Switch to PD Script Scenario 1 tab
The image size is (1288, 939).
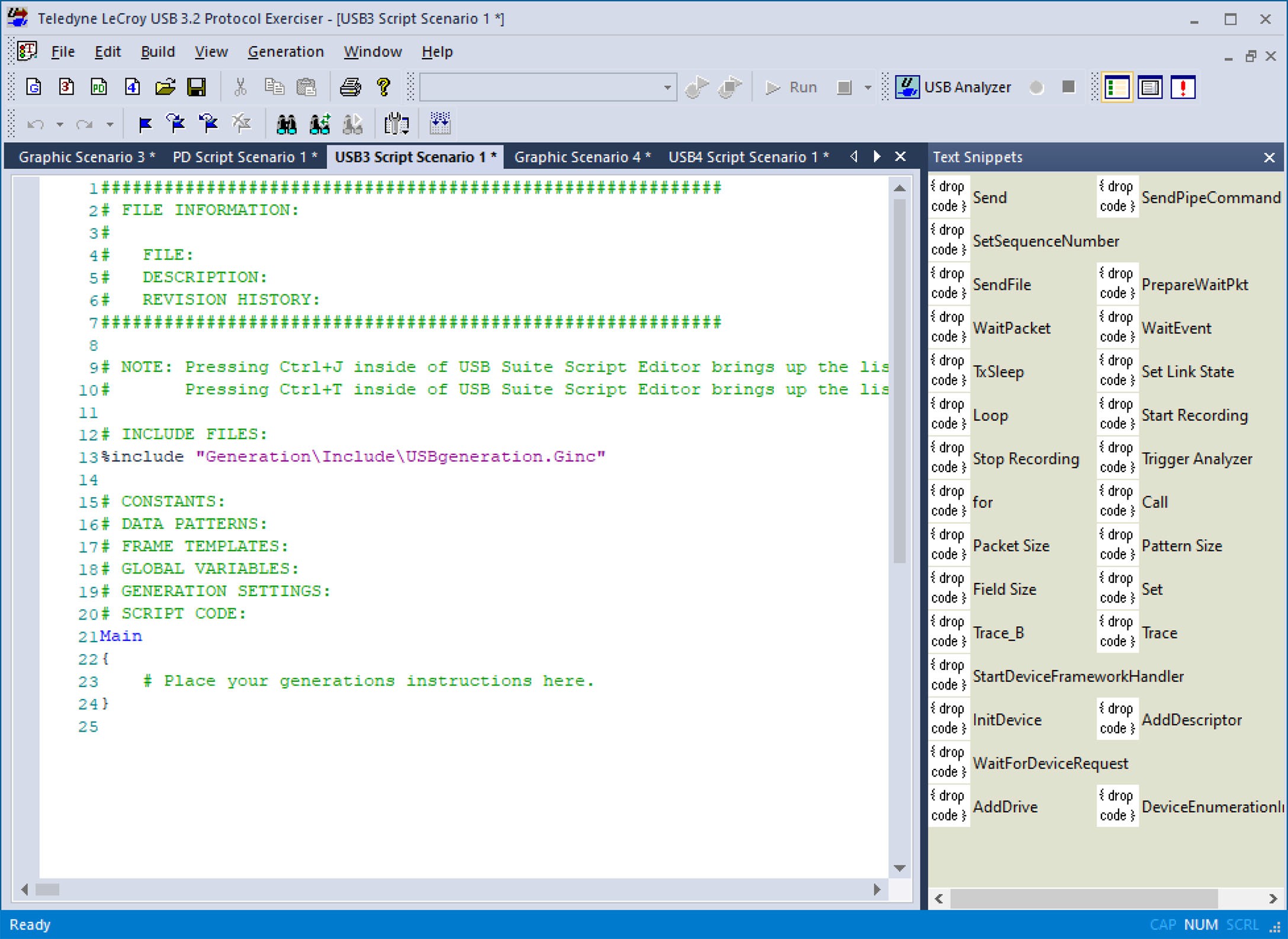click(x=245, y=157)
